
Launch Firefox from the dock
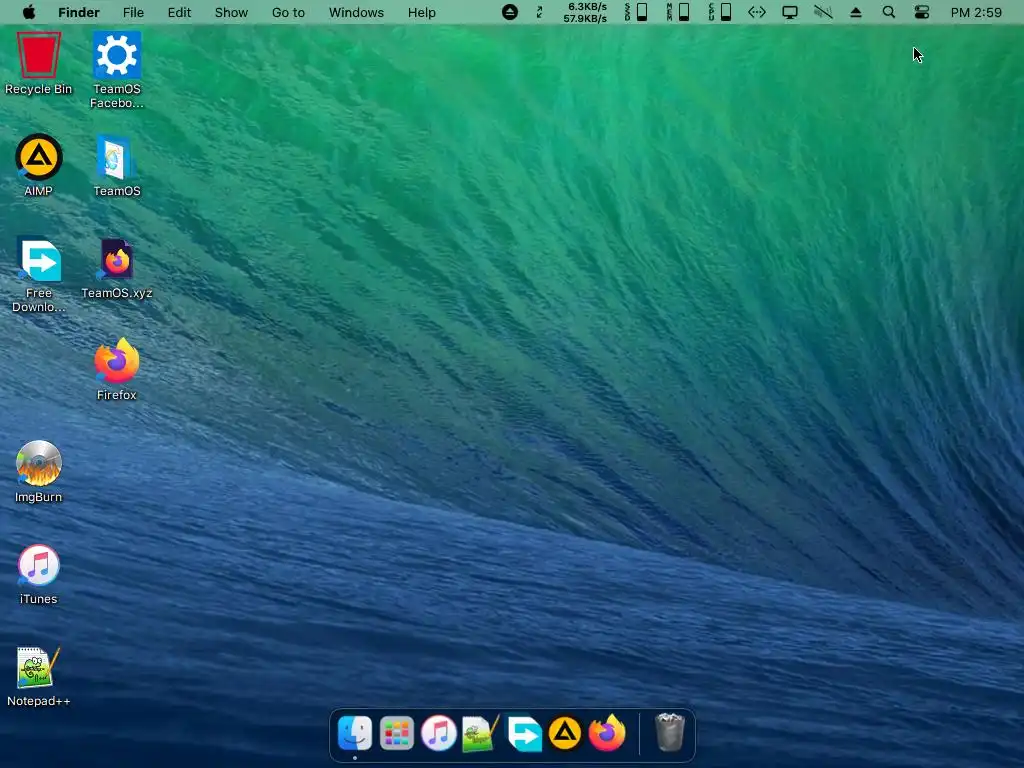coord(607,733)
